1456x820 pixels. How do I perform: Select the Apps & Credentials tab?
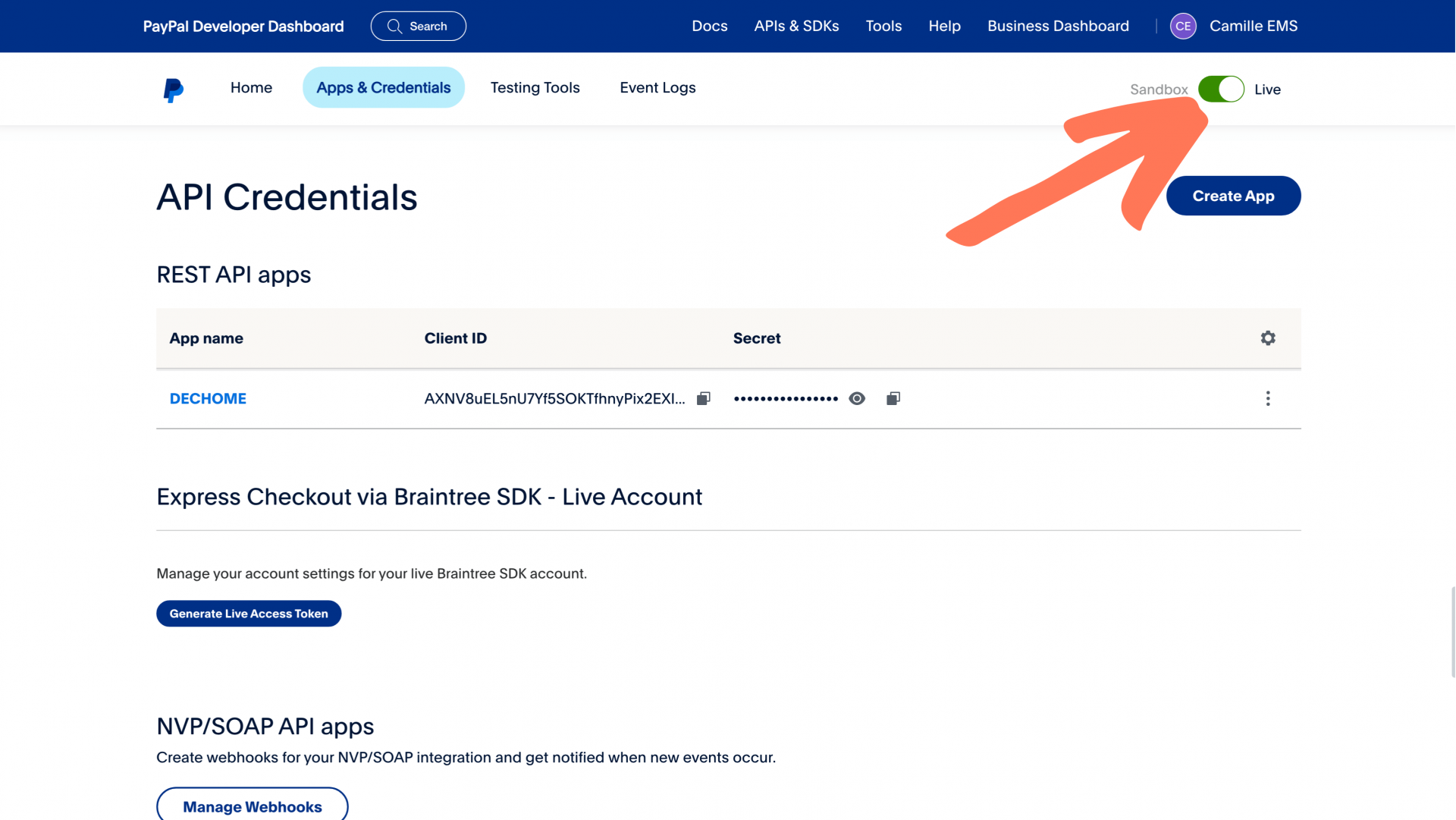coord(384,87)
